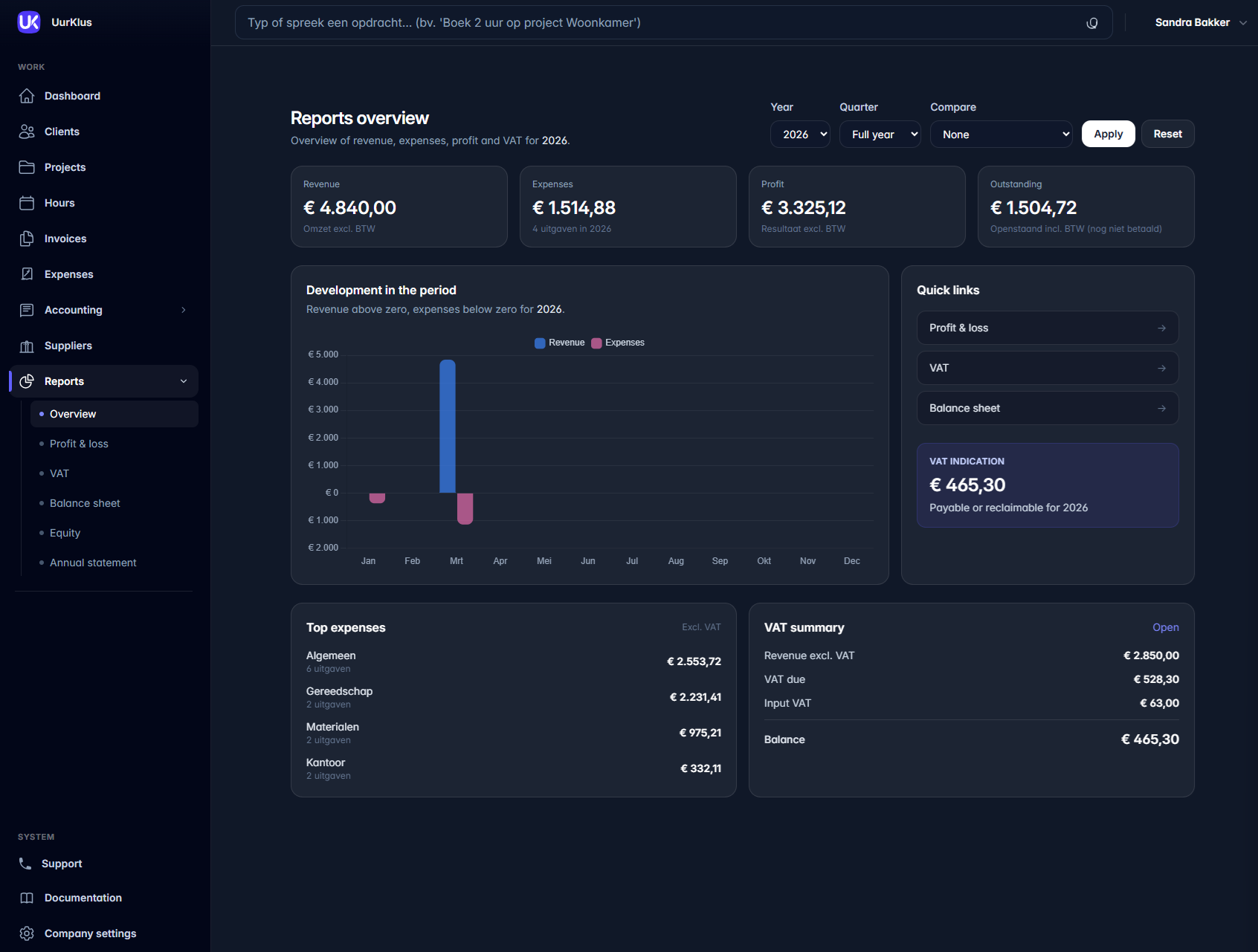Click the Apply button
1258x952 pixels.
[1108, 134]
